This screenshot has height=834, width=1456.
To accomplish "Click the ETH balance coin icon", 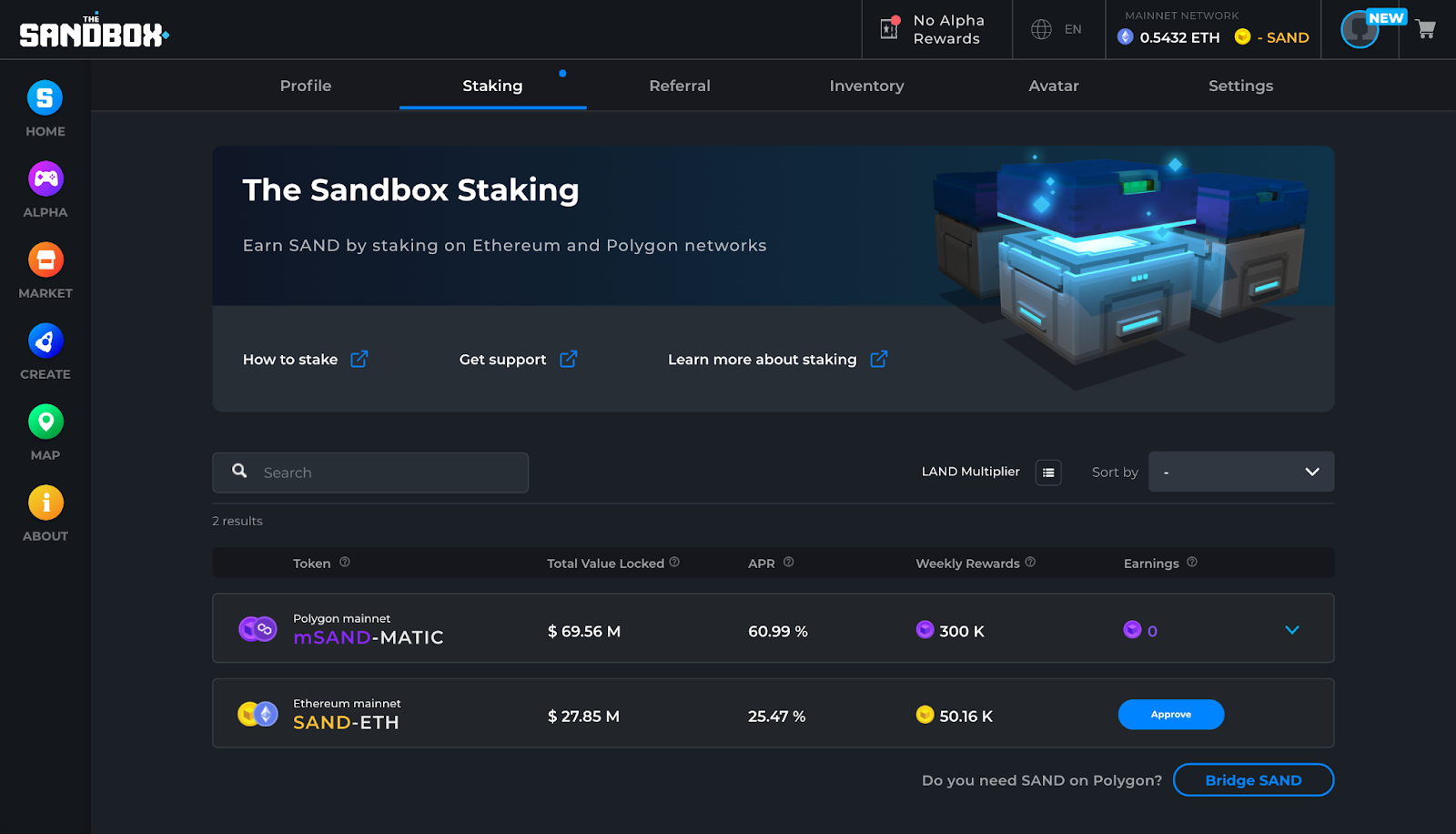I will pos(1126,37).
